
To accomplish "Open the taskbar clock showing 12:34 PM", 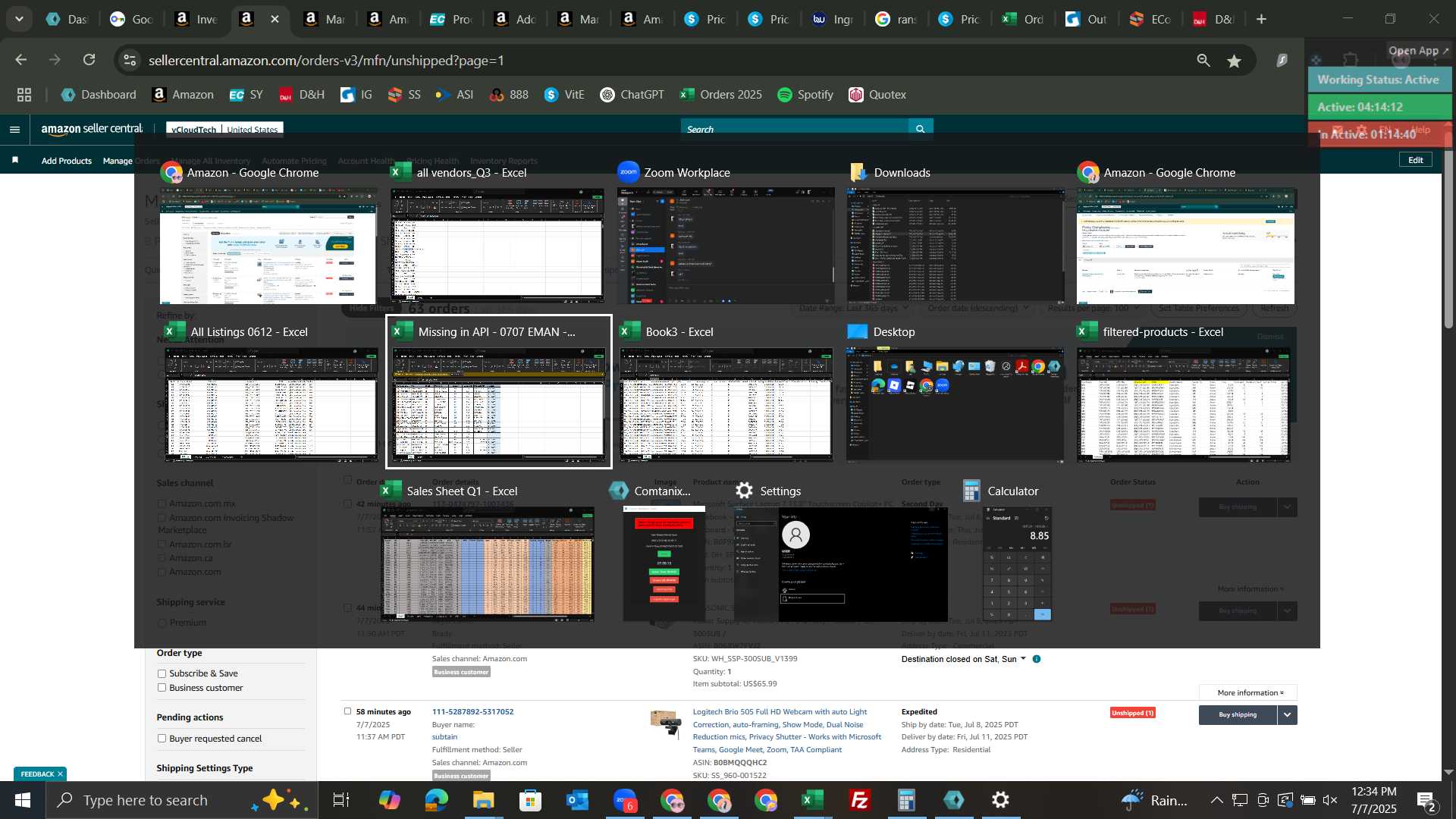I will click(x=1373, y=800).
